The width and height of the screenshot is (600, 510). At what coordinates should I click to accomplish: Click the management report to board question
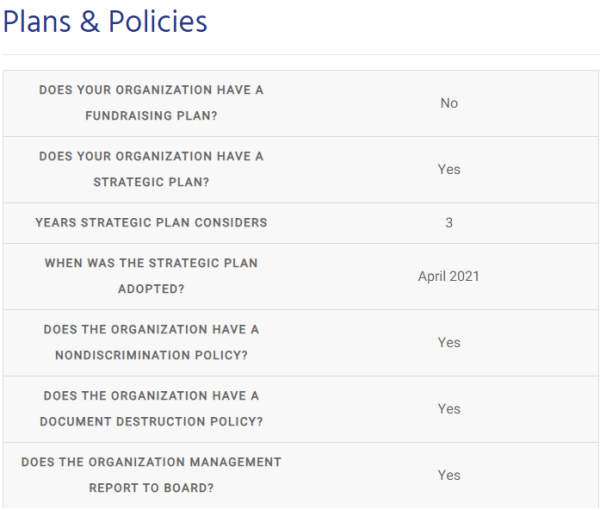point(151,475)
